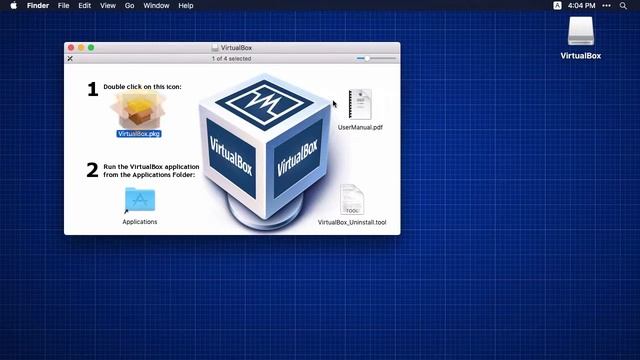Open the View menu
The width and height of the screenshot is (640, 360).
point(108,6)
